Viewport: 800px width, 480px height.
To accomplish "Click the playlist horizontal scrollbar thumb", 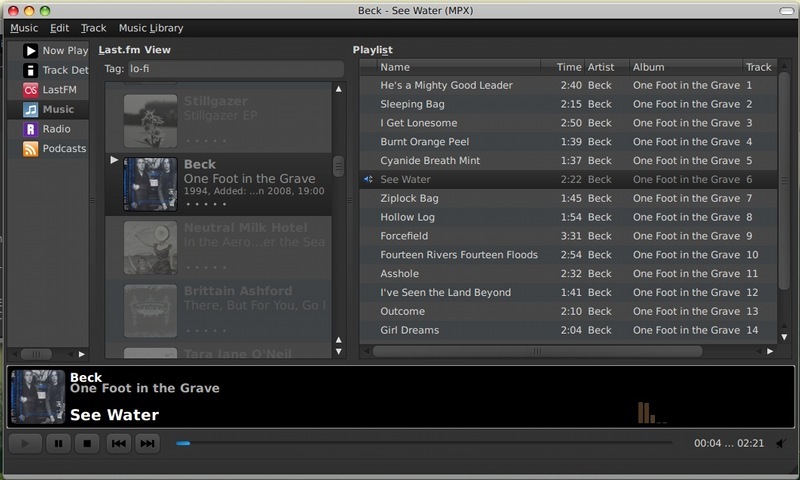I will click(537, 351).
